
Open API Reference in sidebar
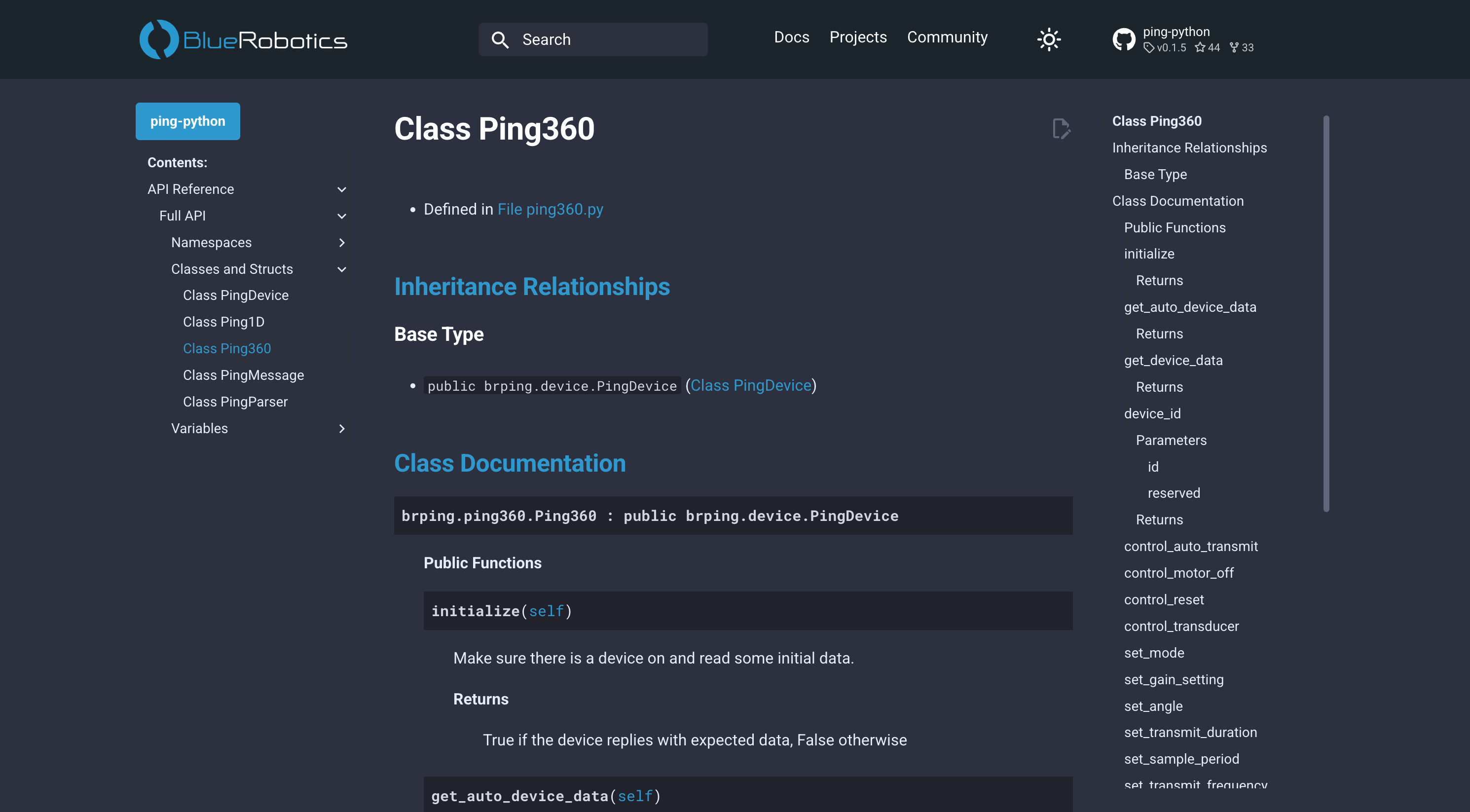pyautogui.click(x=190, y=189)
